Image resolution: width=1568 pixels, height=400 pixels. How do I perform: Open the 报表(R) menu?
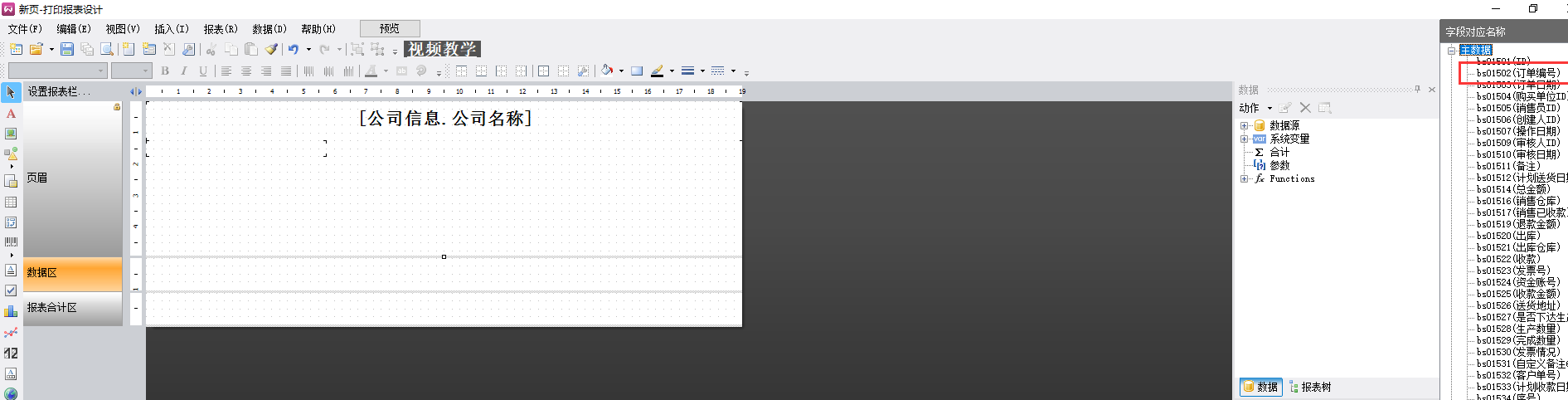pos(220,29)
